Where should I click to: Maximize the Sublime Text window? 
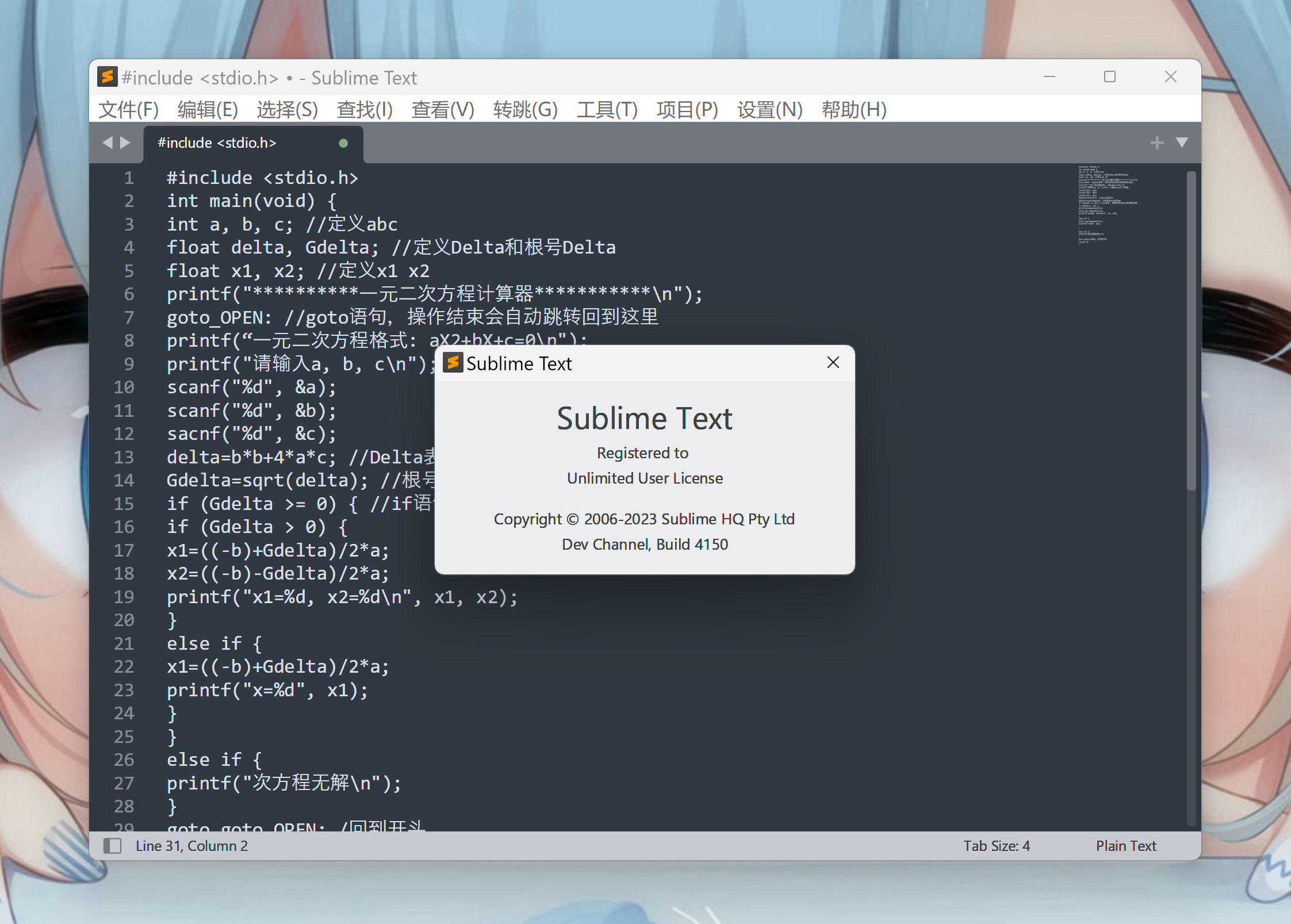pyautogui.click(x=1110, y=76)
